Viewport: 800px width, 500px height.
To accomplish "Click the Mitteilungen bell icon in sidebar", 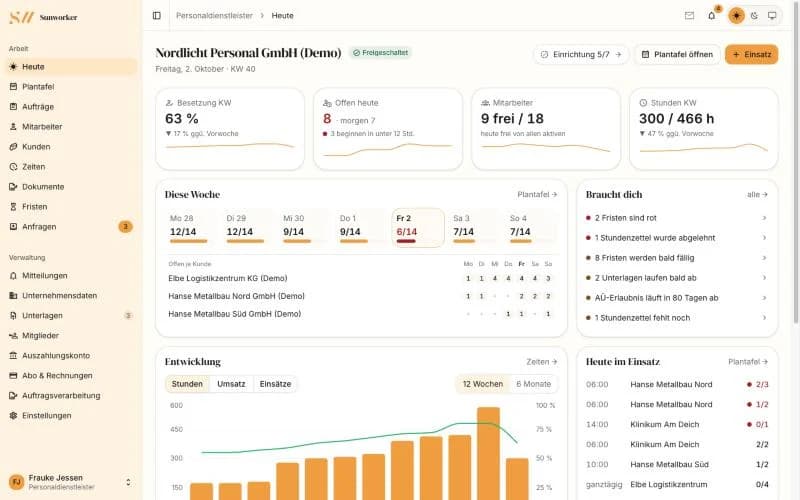I will coord(13,276).
